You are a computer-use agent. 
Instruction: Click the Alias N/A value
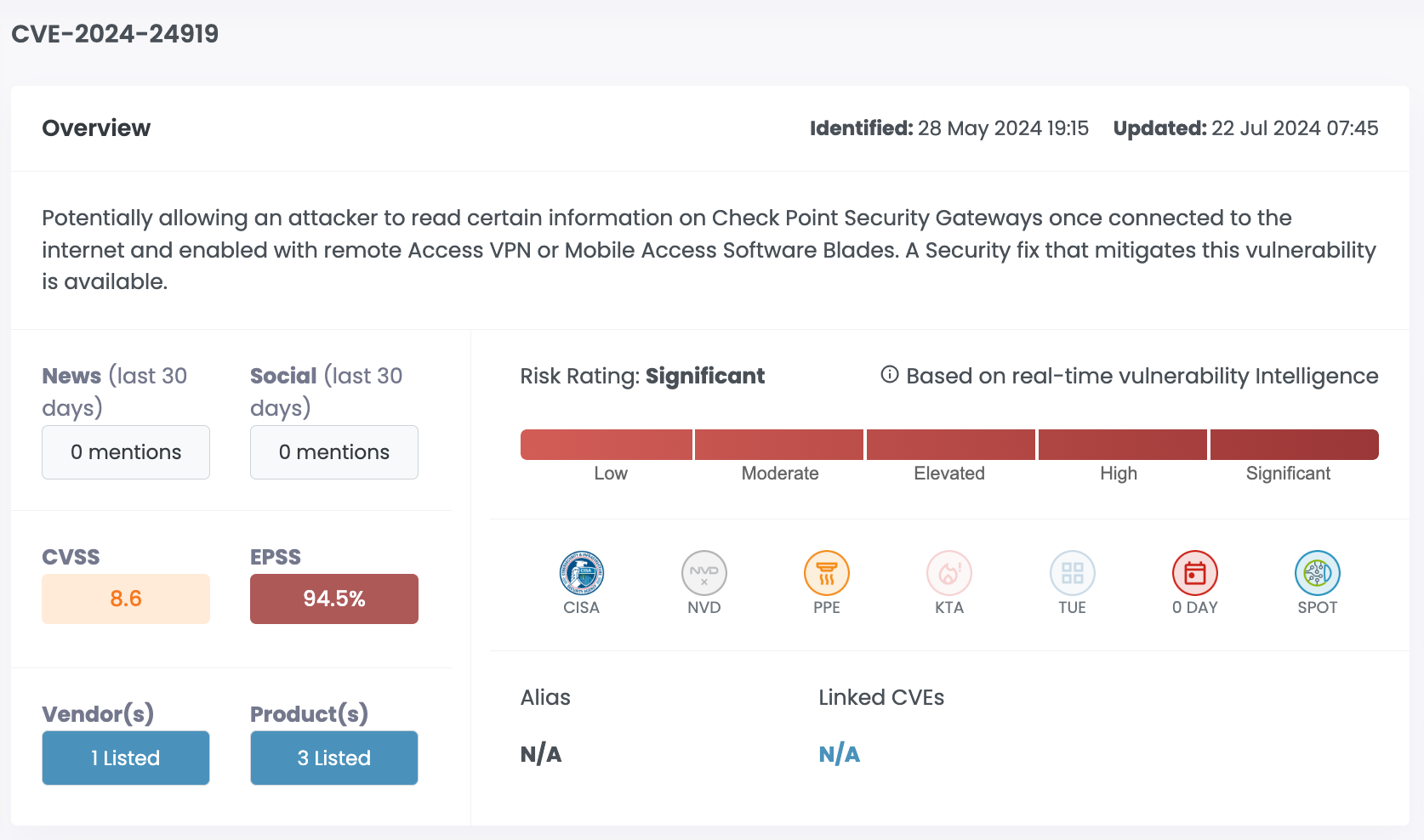click(541, 754)
